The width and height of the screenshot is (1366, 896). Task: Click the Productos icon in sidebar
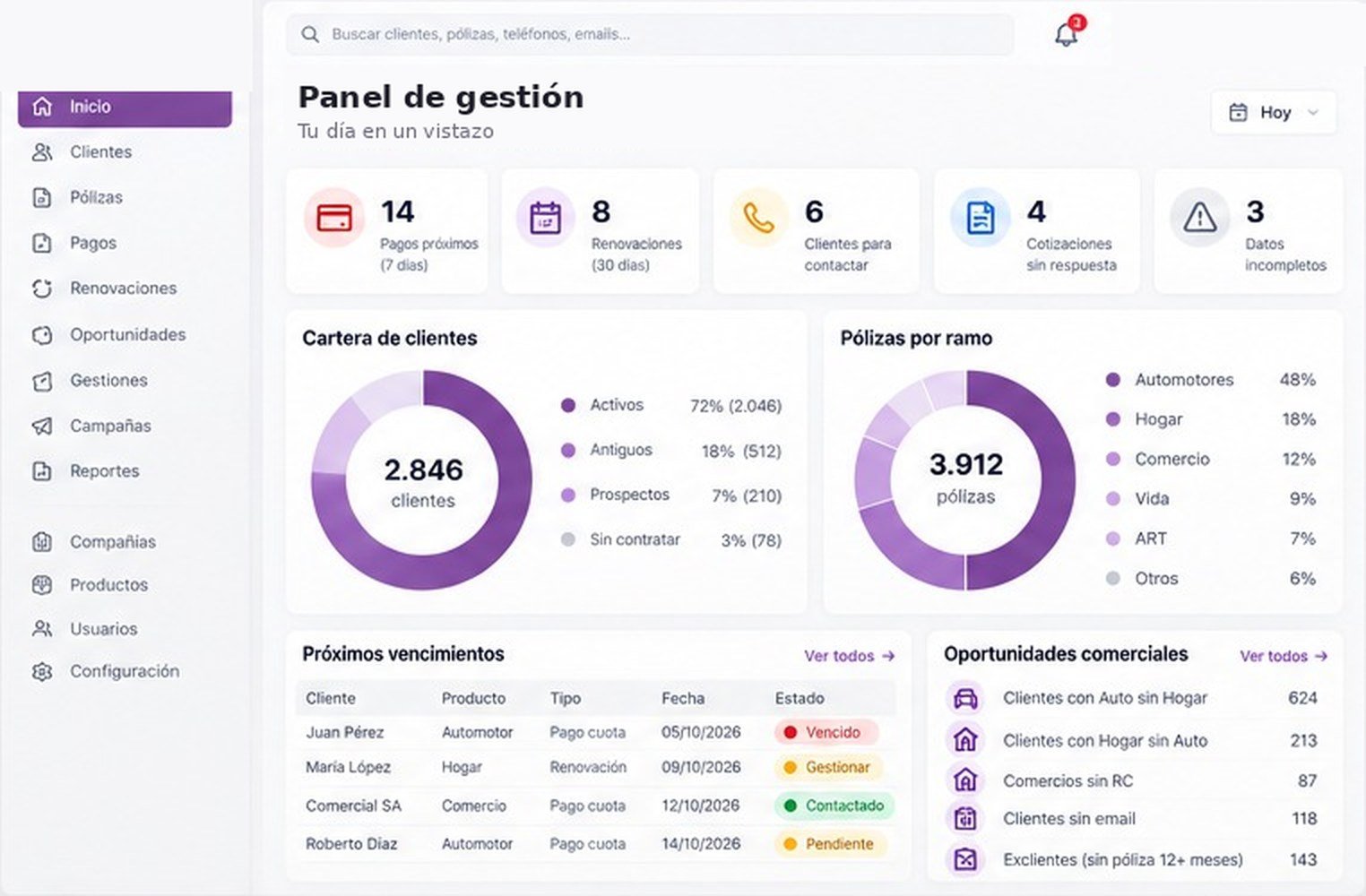pyautogui.click(x=42, y=585)
